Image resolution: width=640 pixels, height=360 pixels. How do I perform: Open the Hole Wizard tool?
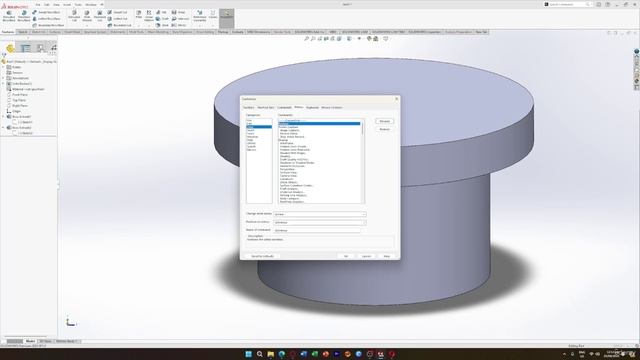click(87, 16)
